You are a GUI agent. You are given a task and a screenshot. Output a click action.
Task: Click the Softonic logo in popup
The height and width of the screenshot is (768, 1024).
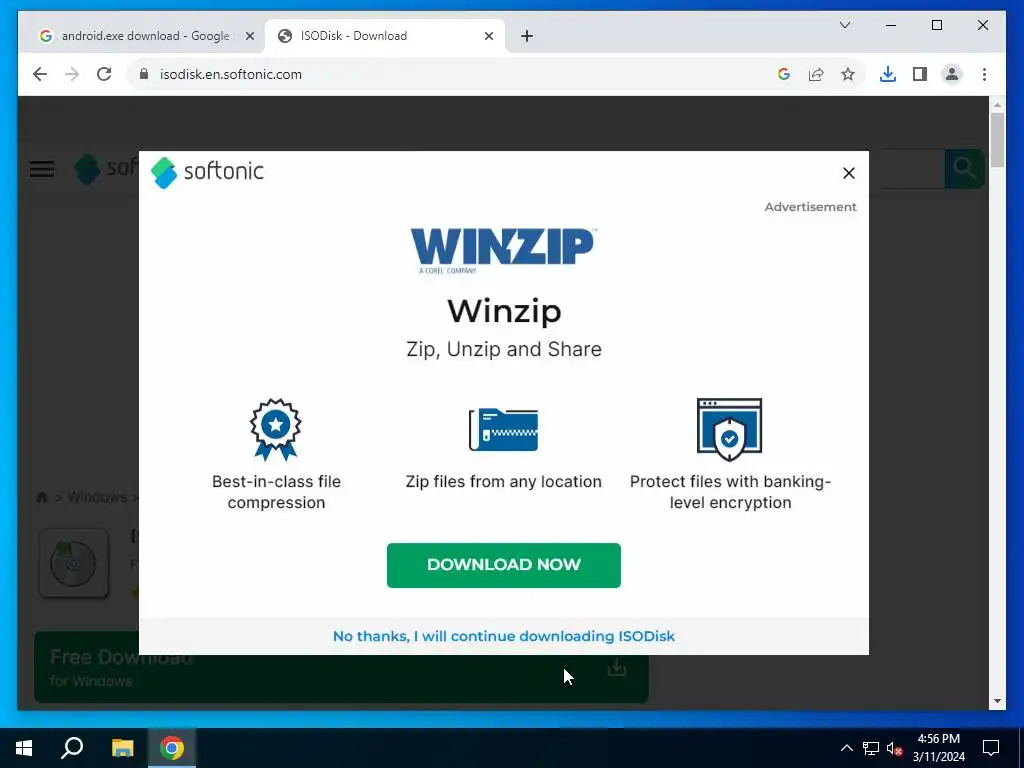[x=207, y=172]
